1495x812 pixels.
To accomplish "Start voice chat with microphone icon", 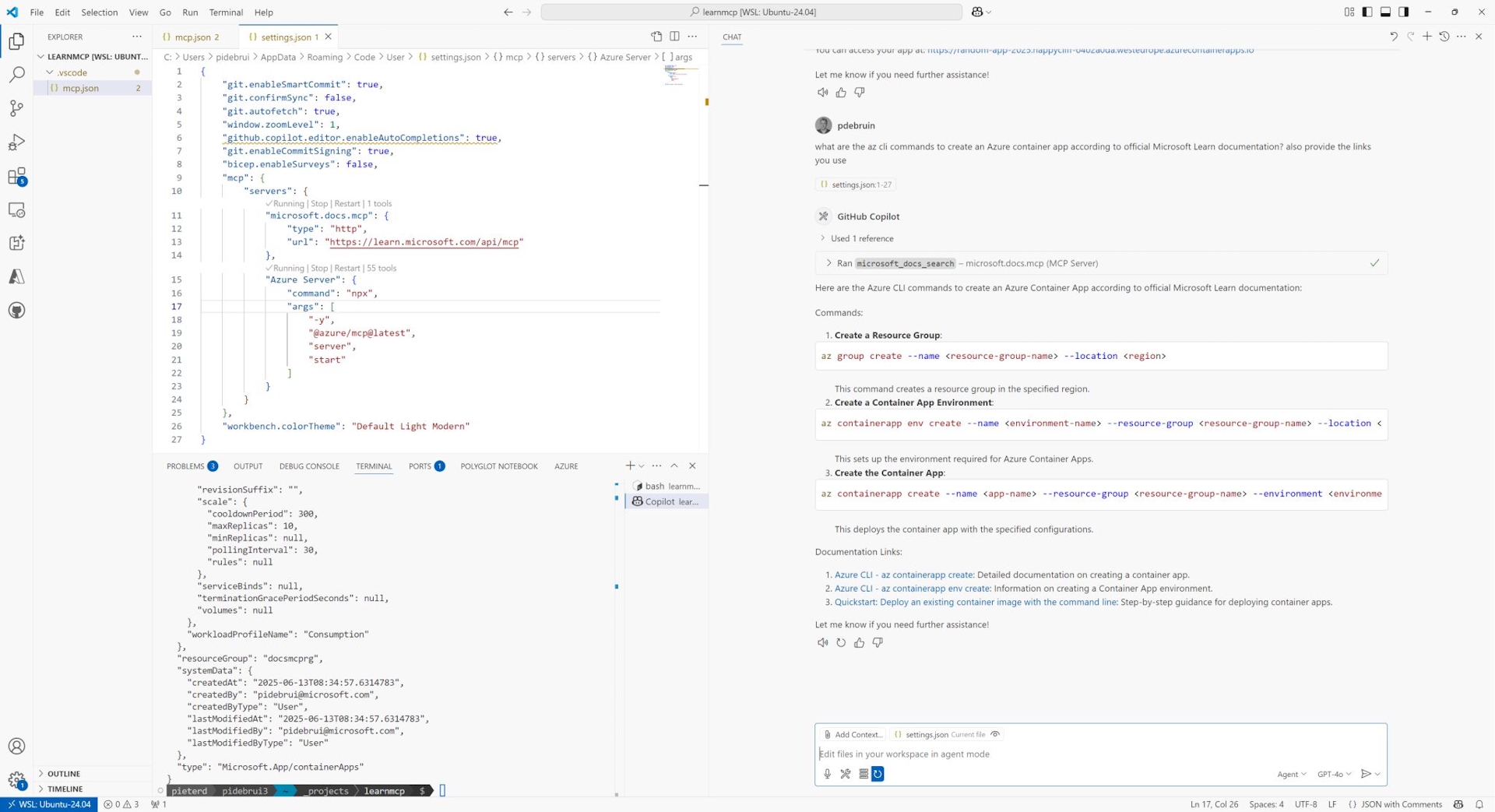I will pyautogui.click(x=827, y=774).
